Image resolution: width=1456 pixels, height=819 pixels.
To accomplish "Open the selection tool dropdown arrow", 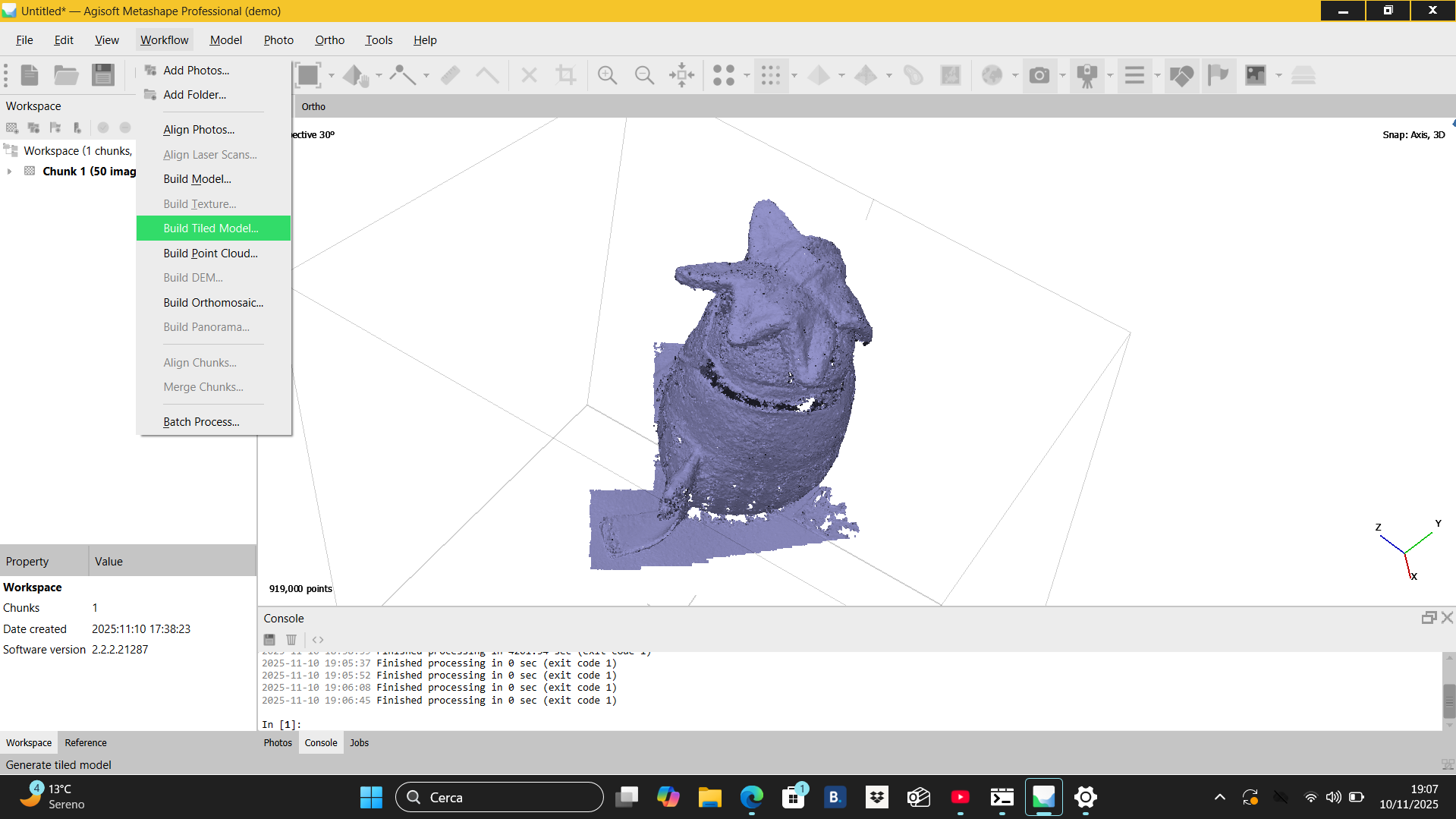I will point(331,75).
